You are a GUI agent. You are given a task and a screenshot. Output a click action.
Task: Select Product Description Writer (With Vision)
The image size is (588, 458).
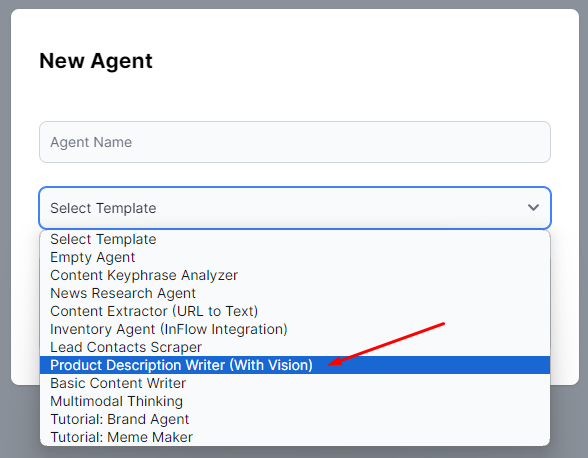295,365
